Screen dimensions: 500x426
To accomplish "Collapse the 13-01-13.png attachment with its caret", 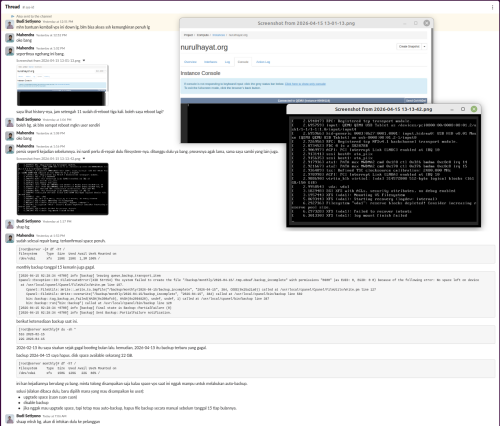I will [x=84, y=61].
